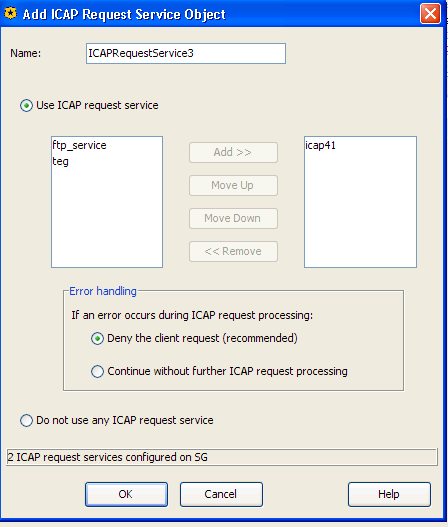448x527 pixels.
Task: Click the Move Up button
Action: coord(233,185)
